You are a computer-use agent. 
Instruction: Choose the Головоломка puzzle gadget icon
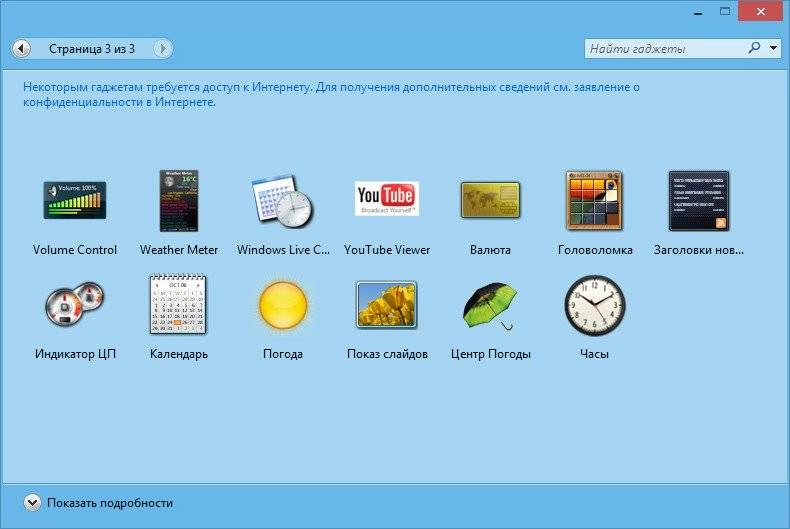(595, 201)
